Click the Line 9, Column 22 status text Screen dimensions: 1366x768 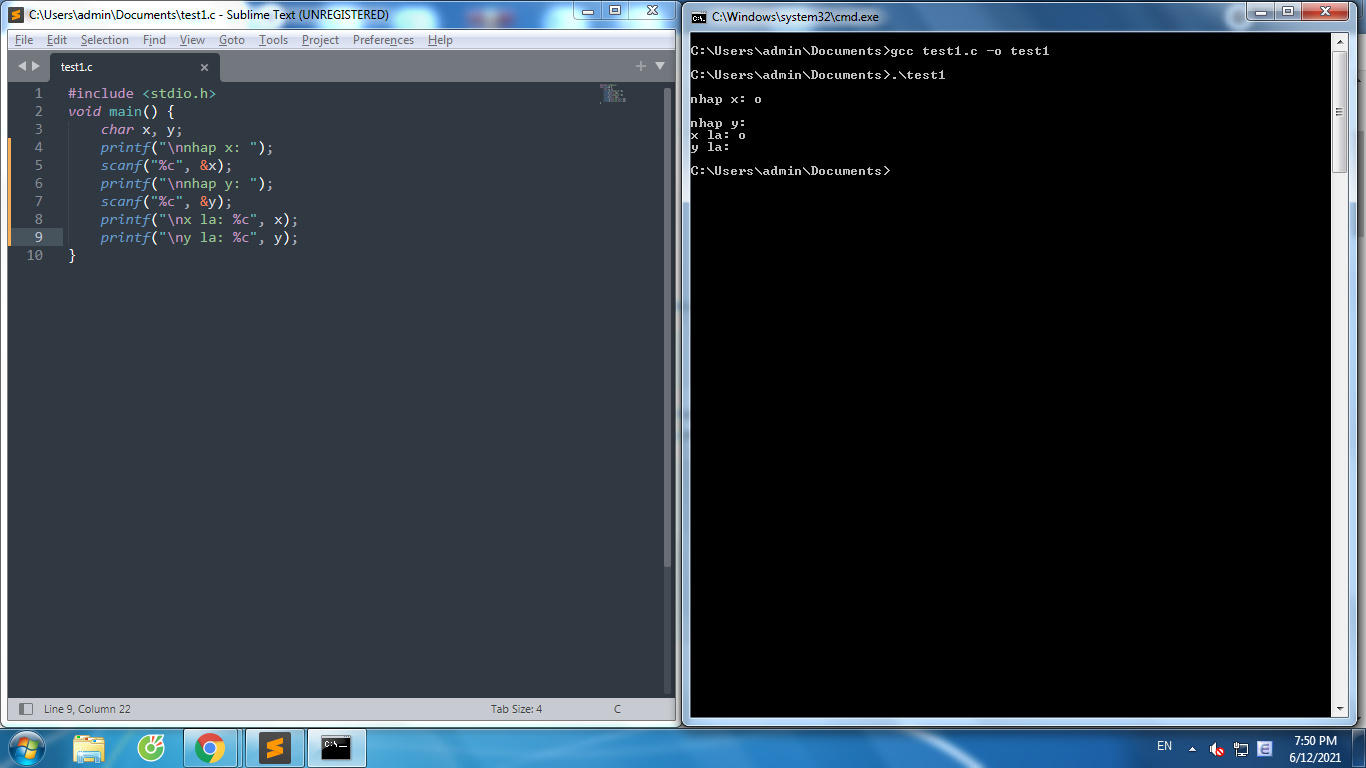pos(87,709)
